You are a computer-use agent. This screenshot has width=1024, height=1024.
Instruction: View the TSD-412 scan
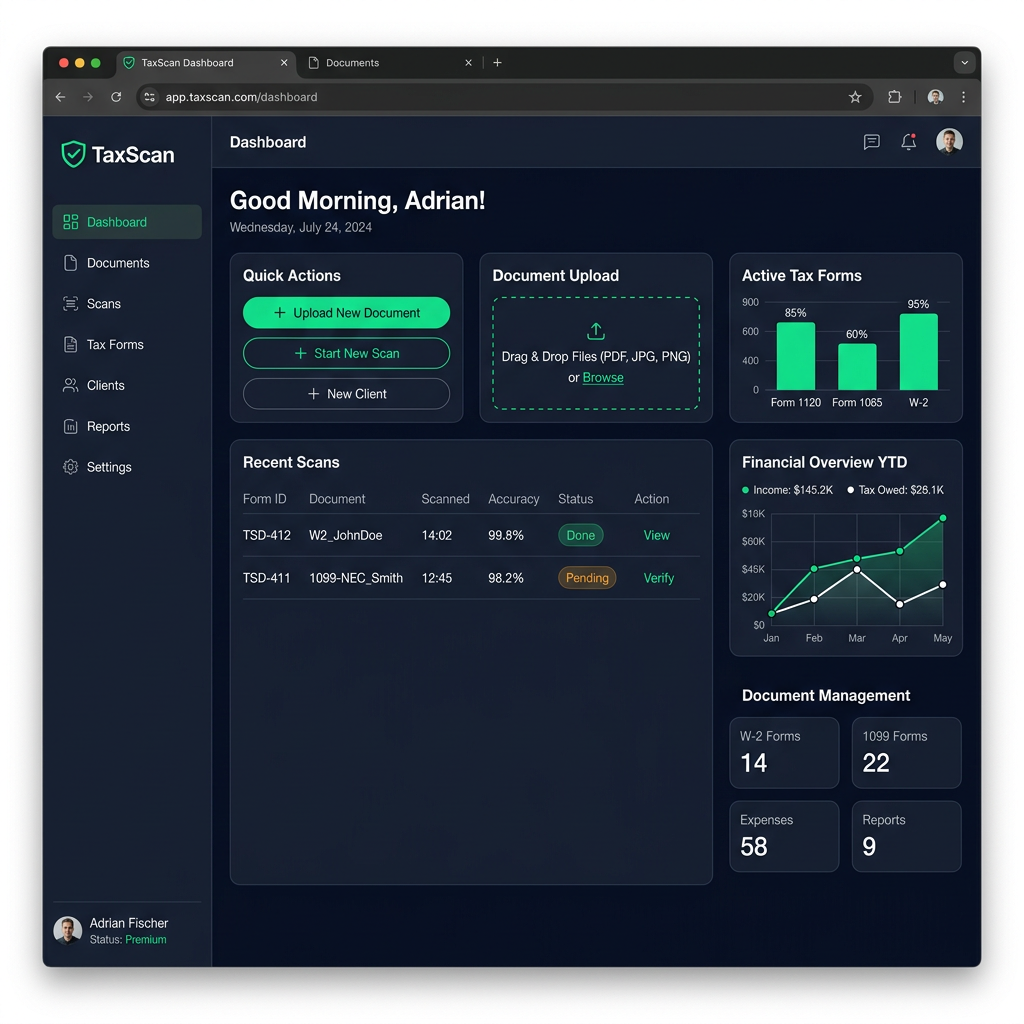(x=656, y=536)
